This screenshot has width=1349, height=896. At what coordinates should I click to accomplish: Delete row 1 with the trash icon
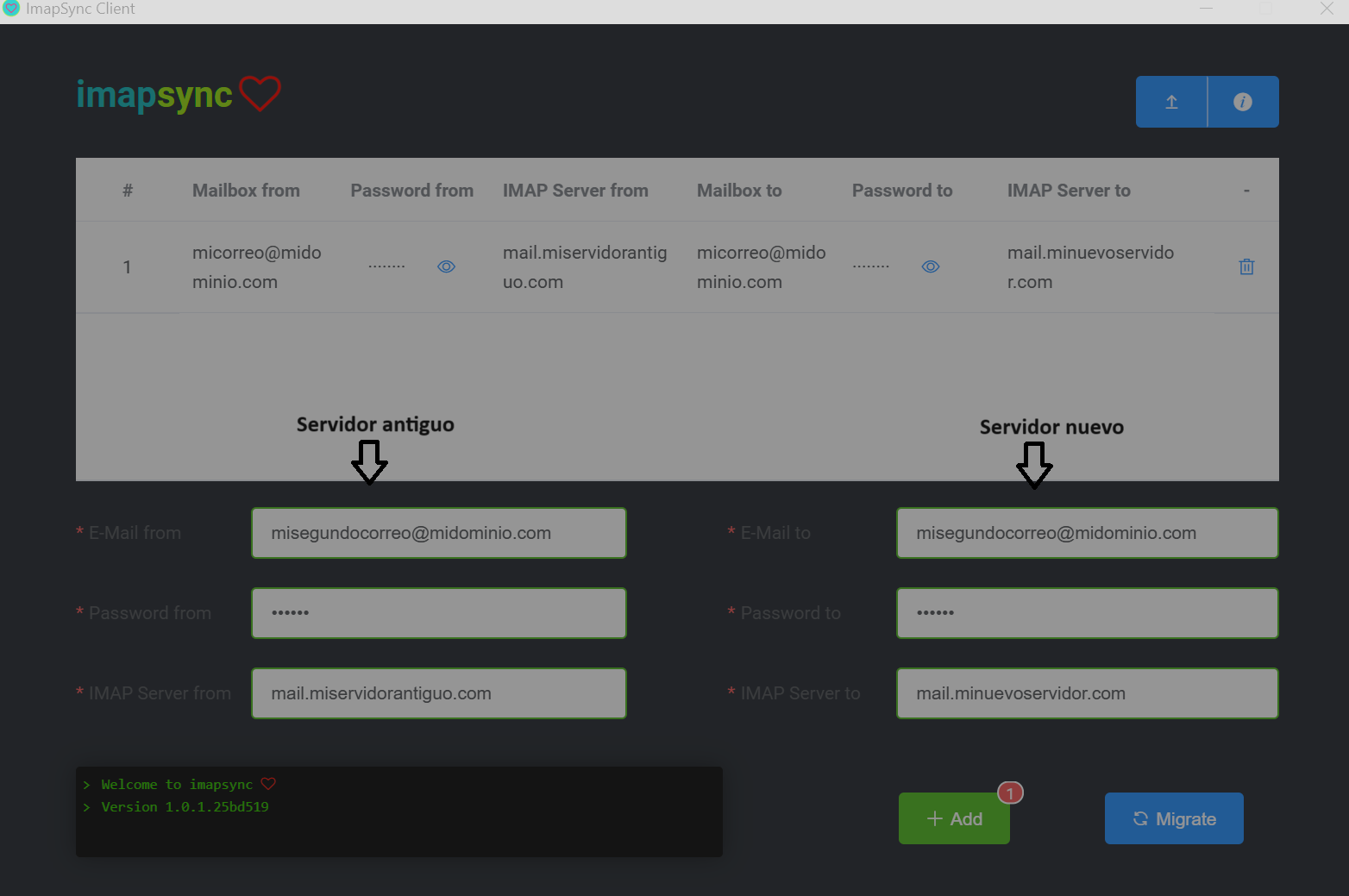[x=1246, y=266]
